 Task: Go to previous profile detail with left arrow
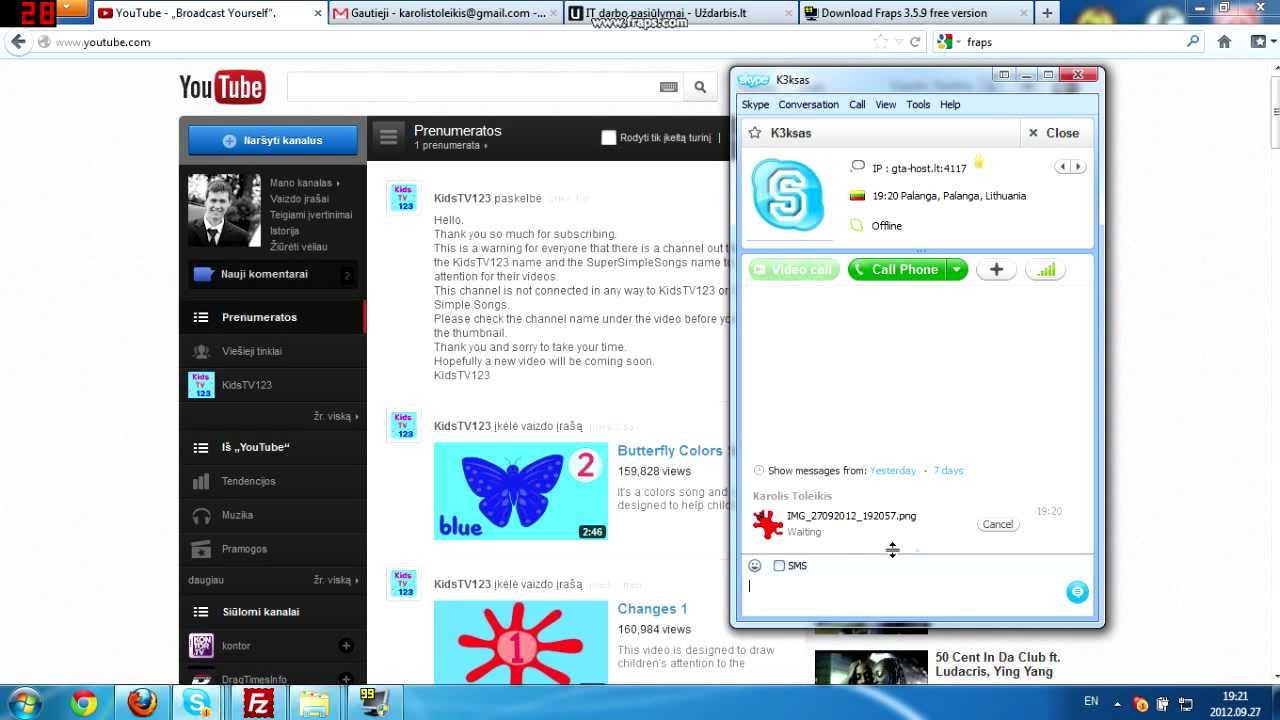[x=1063, y=167]
